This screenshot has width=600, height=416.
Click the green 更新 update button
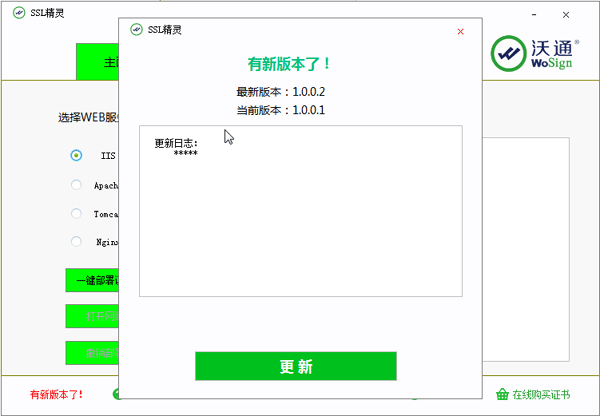296,366
